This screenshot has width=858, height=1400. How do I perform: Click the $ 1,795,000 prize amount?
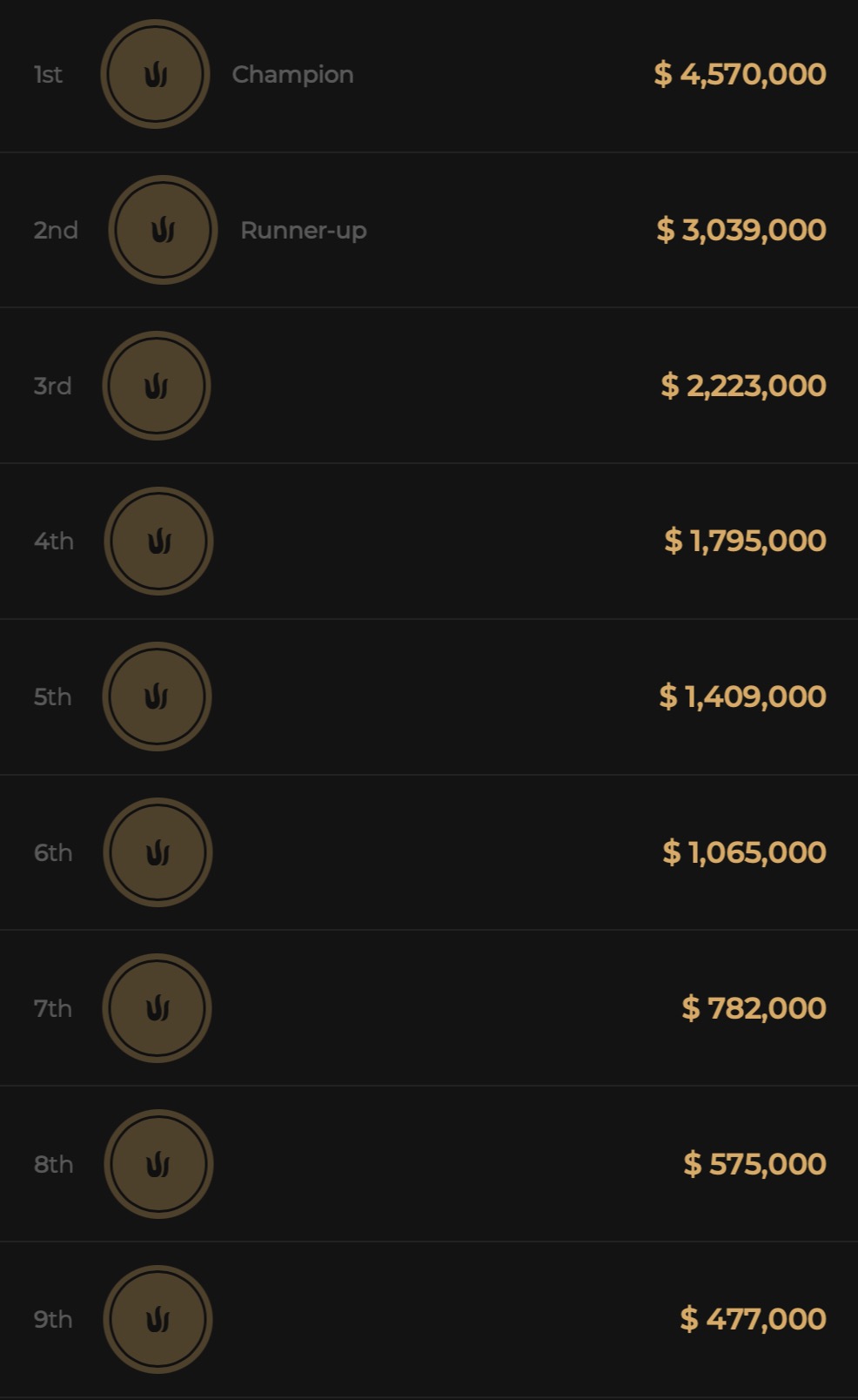pyautogui.click(x=745, y=541)
